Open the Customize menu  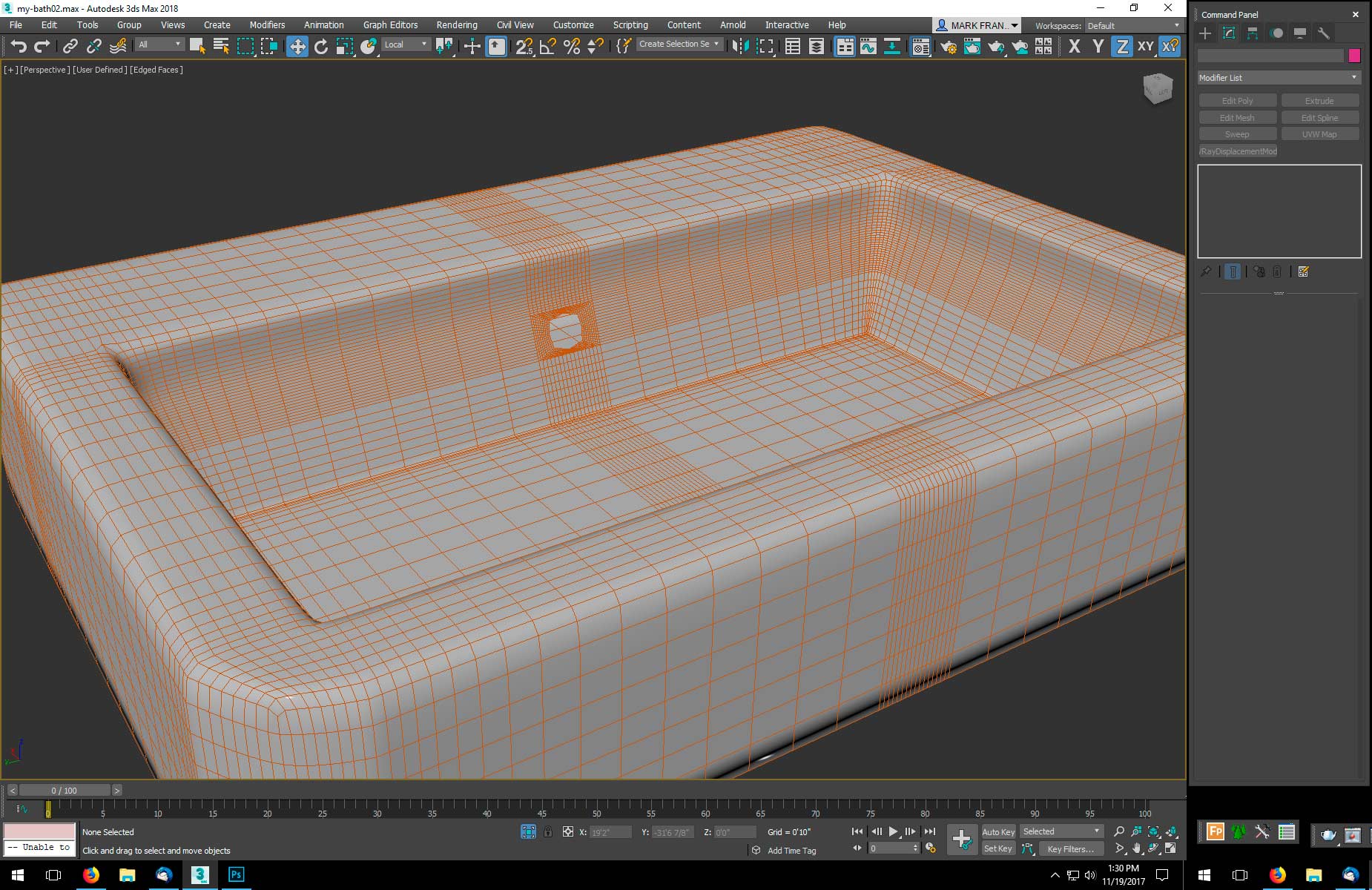point(573,24)
